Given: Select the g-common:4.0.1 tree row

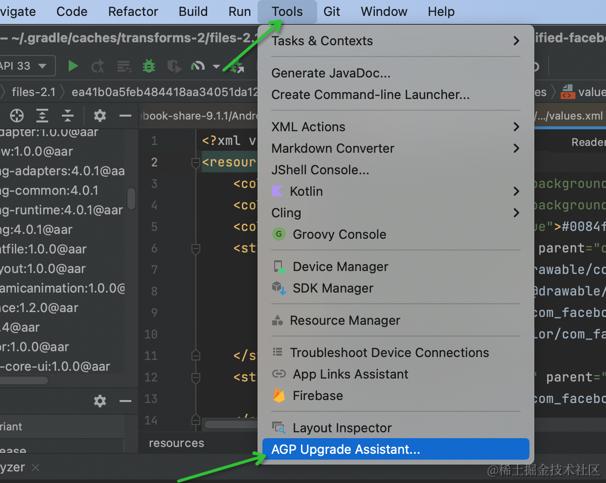Looking at the screenshot, I should 62,190.
